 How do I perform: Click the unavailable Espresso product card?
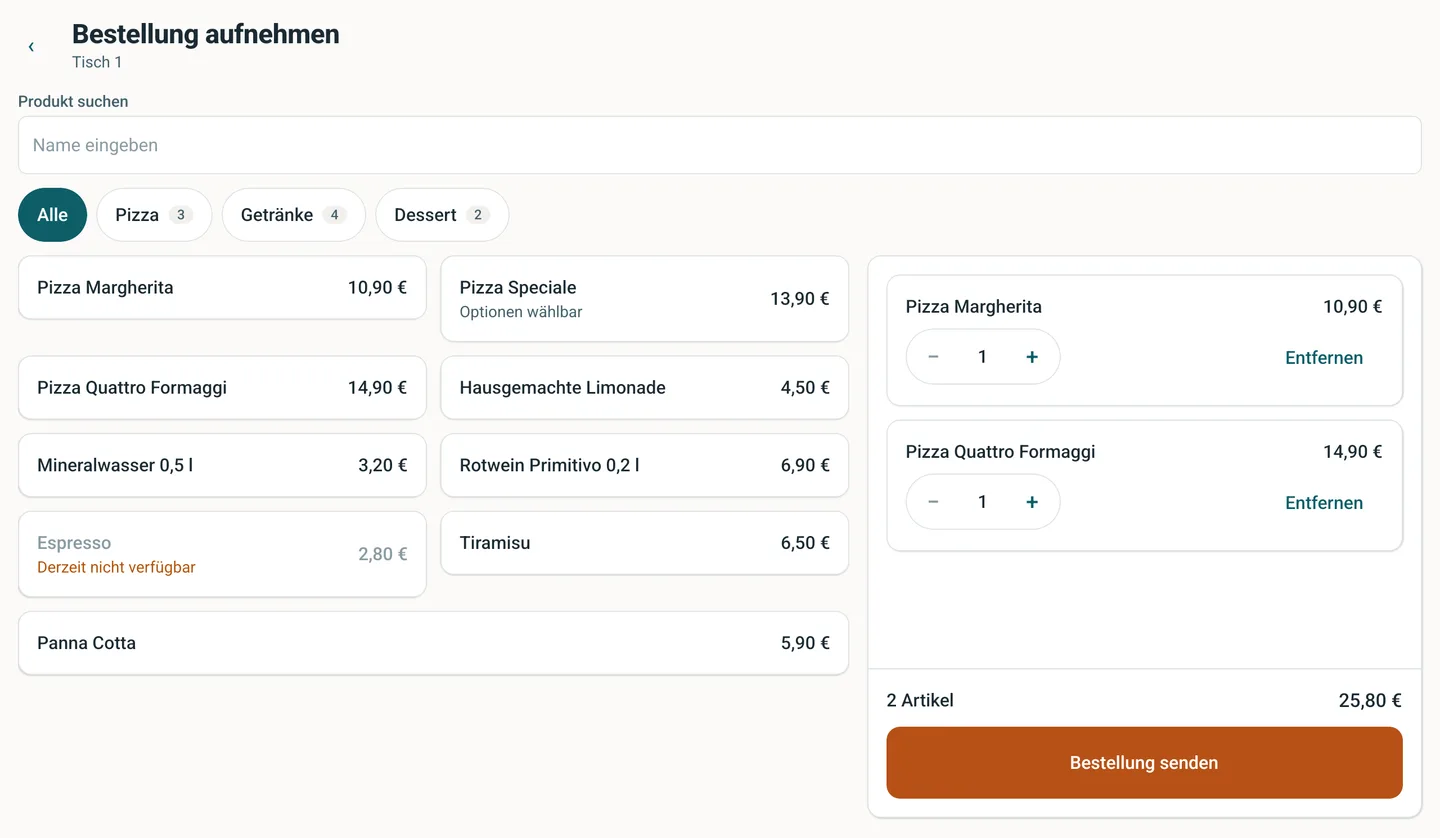point(222,554)
